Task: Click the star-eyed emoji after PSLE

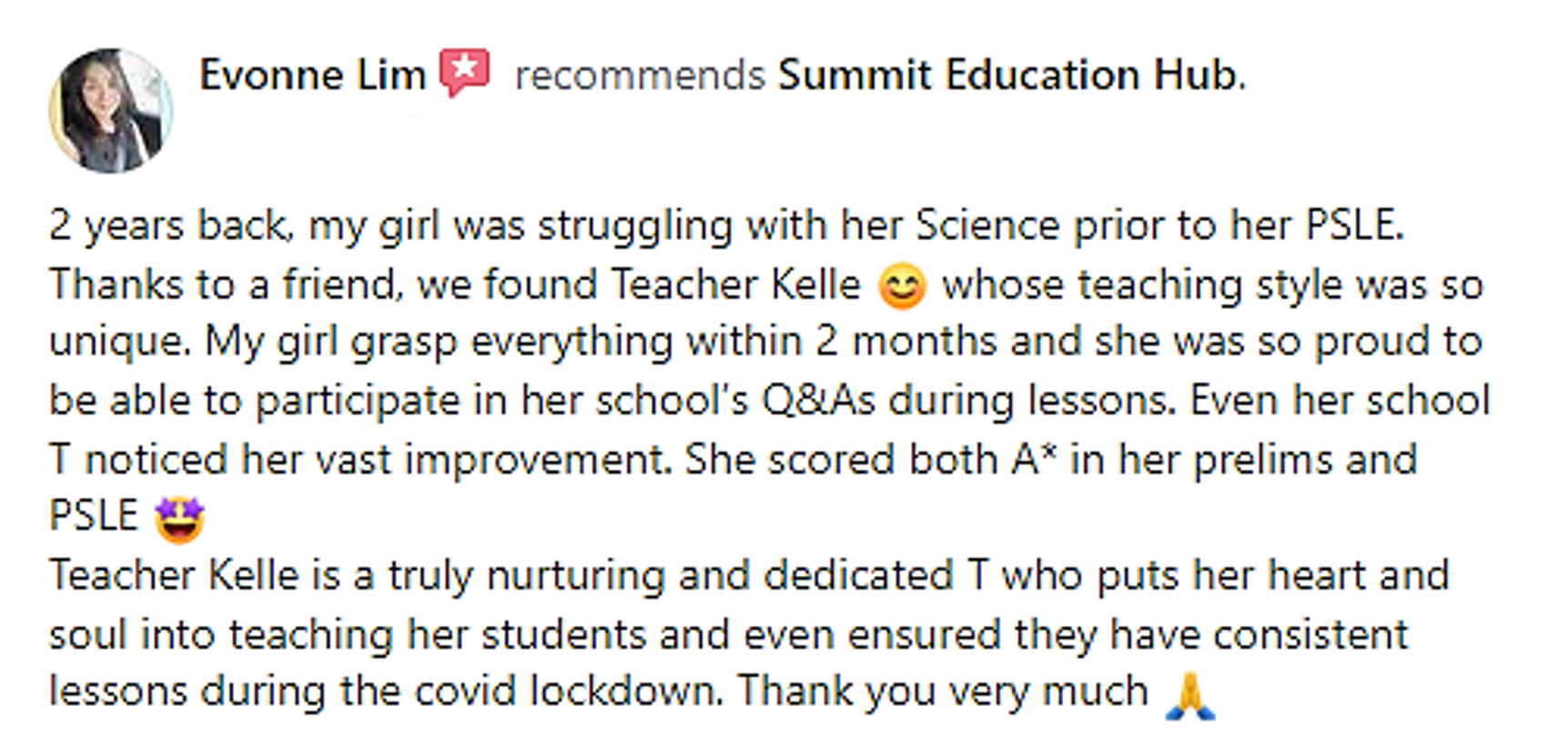Action: 179,519
